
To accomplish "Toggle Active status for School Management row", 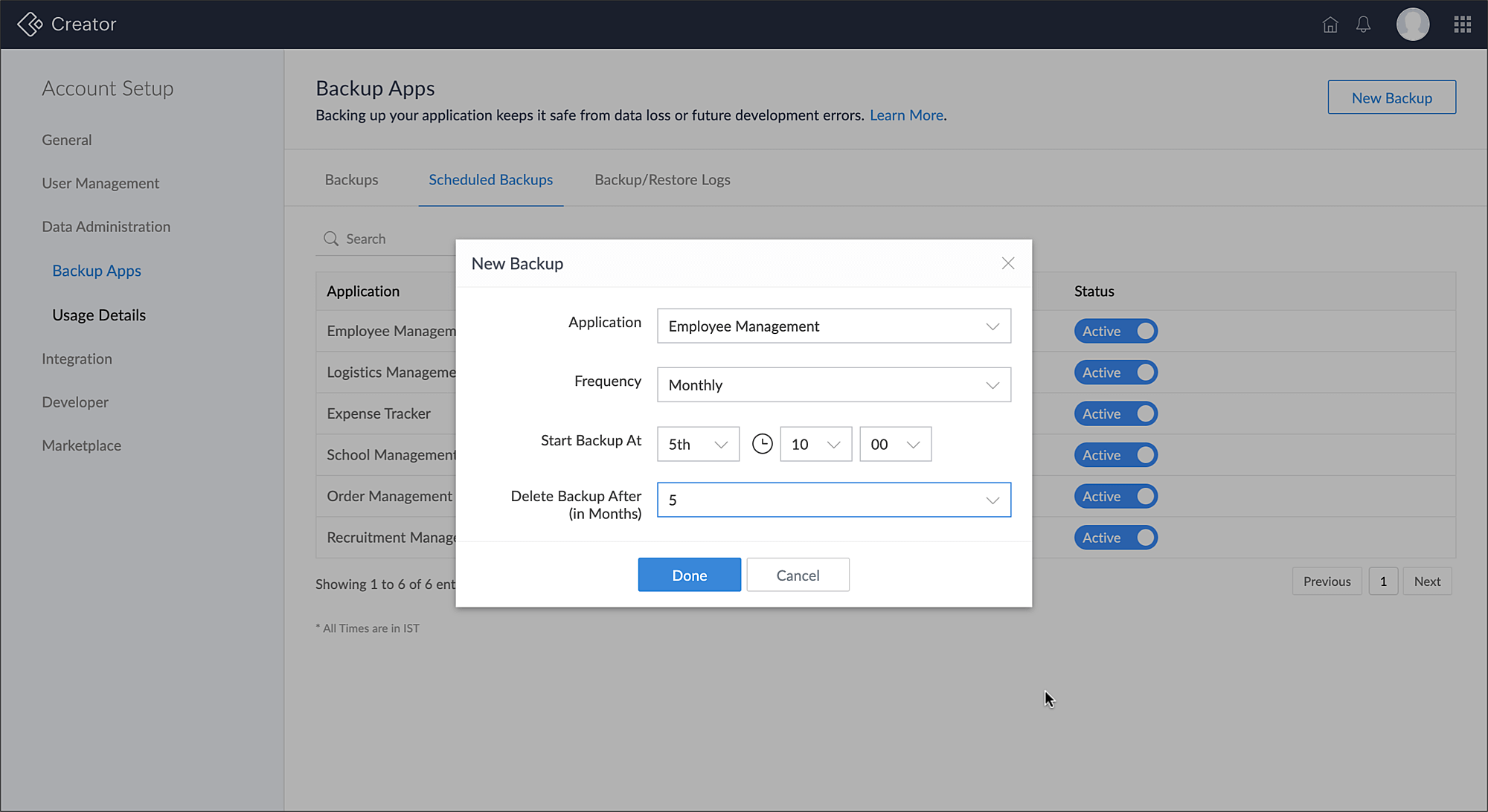I will pos(1115,455).
